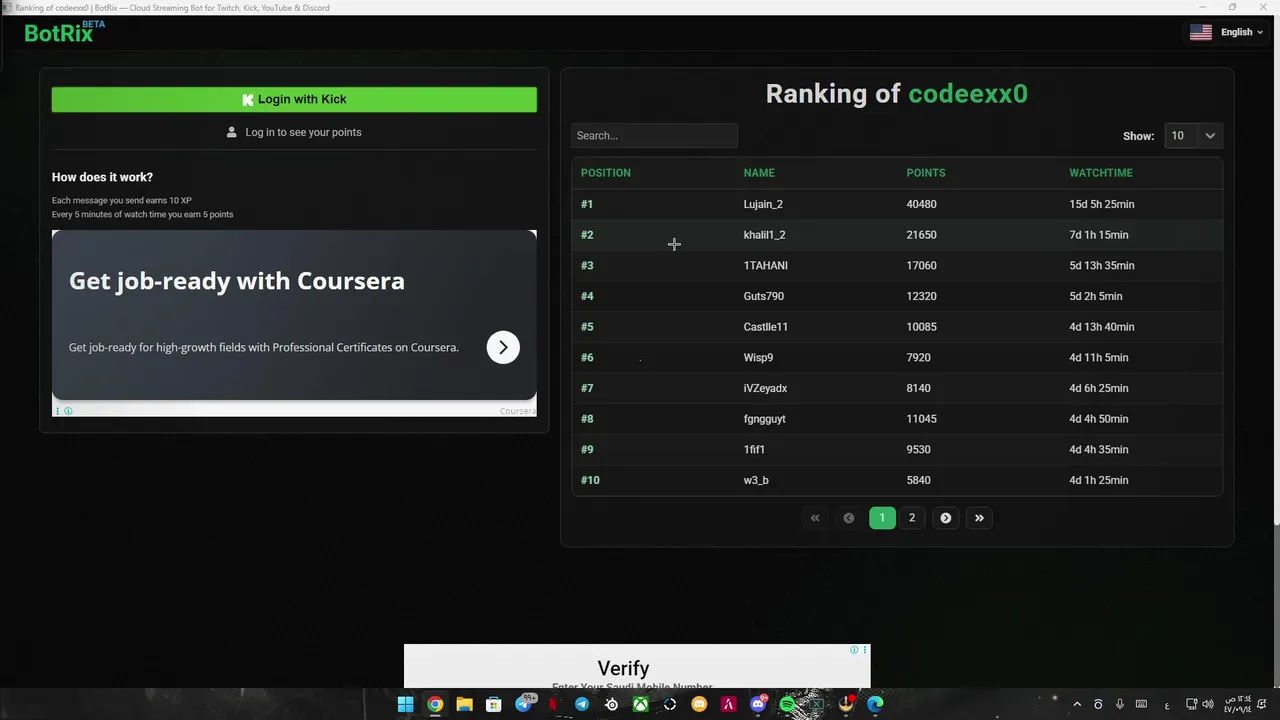The height and width of the screenshot is (720, 1280).
Task: Open the Show rows-per-page dropdown
Action: pos(1193,135)
